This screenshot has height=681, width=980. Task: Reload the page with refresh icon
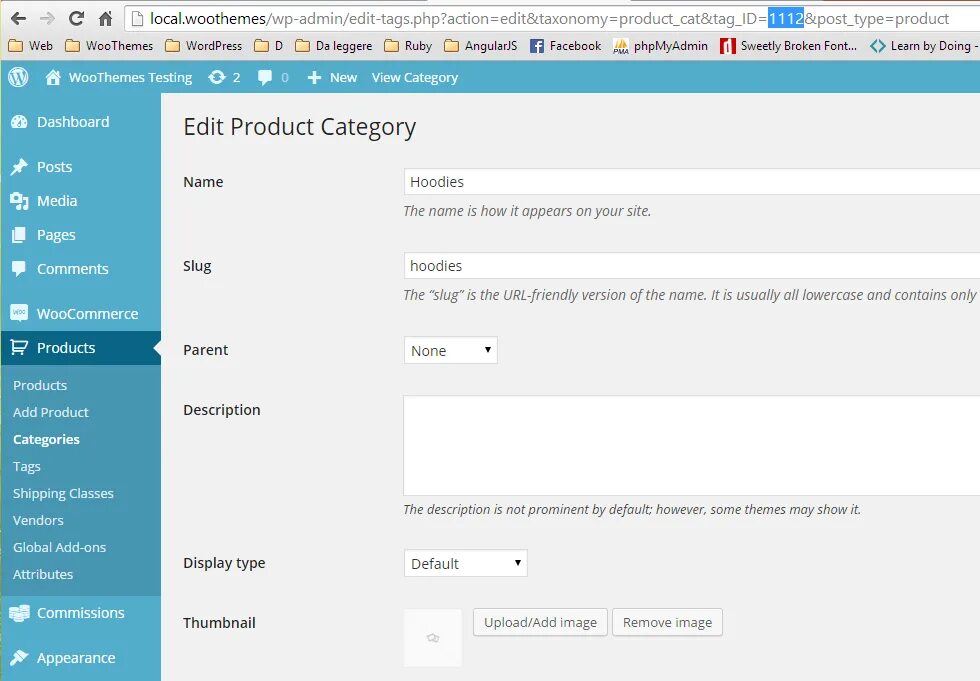click(x=76, y=19)
